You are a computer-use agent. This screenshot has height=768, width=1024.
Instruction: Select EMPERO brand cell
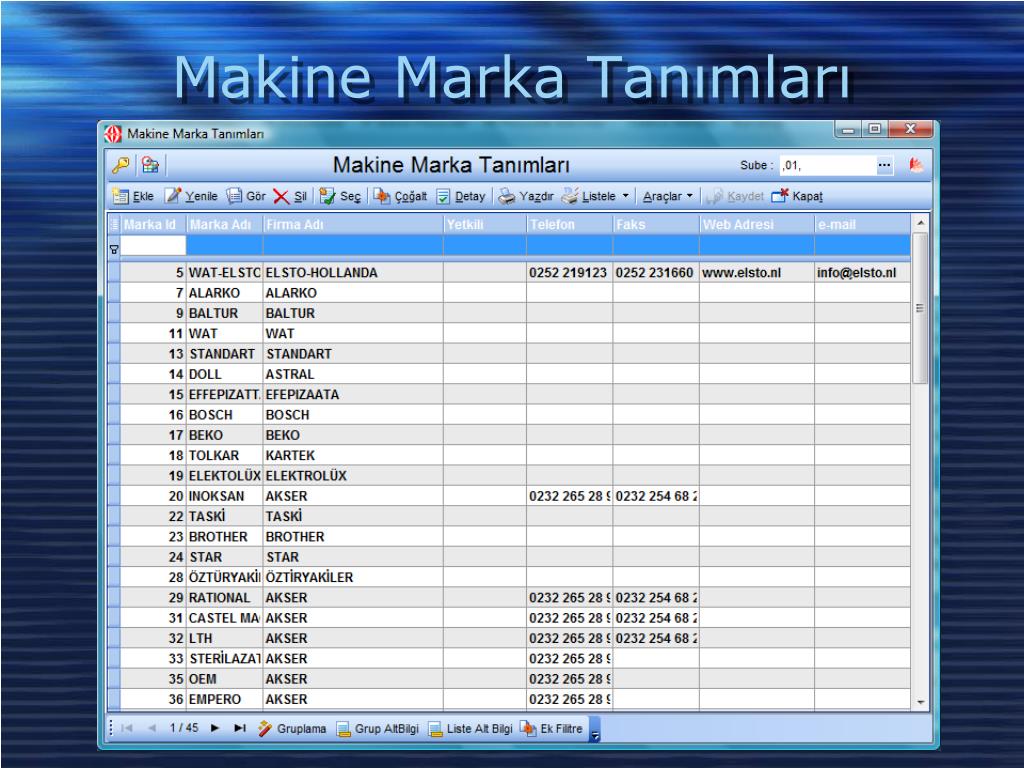pyautogui.click(x=225, y=699)
